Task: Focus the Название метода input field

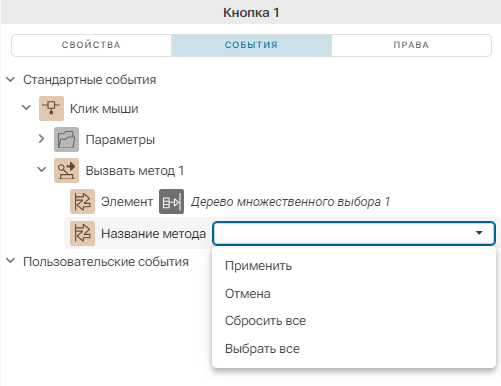Action: tap(354, 233)
